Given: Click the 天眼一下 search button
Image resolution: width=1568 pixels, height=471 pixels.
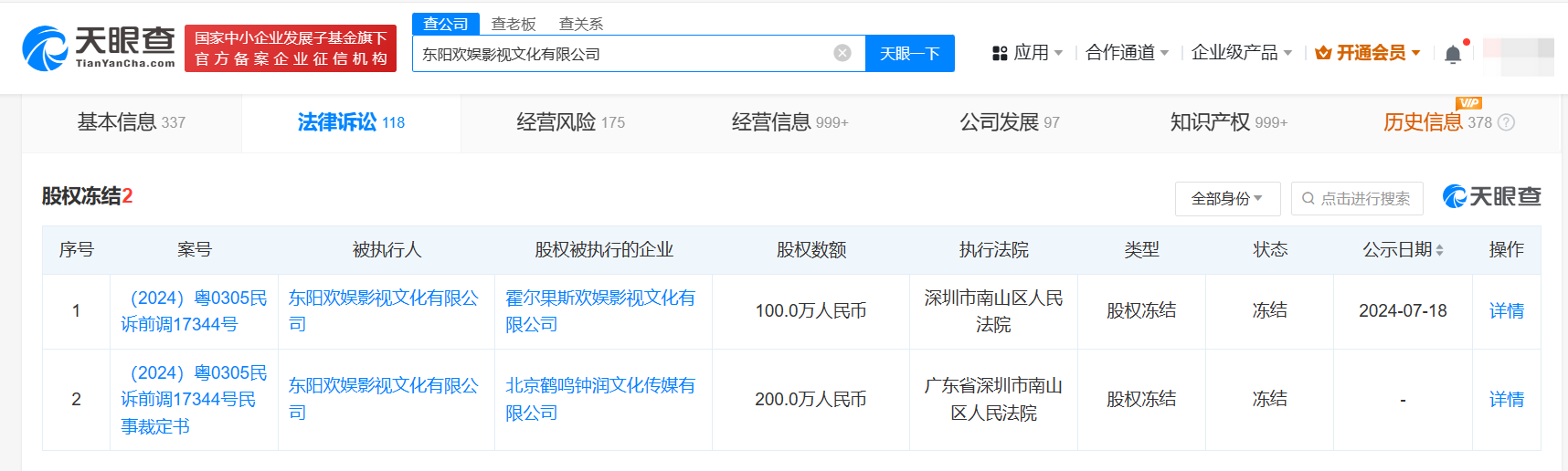Looking at the screenshot, I should [910, 53].
